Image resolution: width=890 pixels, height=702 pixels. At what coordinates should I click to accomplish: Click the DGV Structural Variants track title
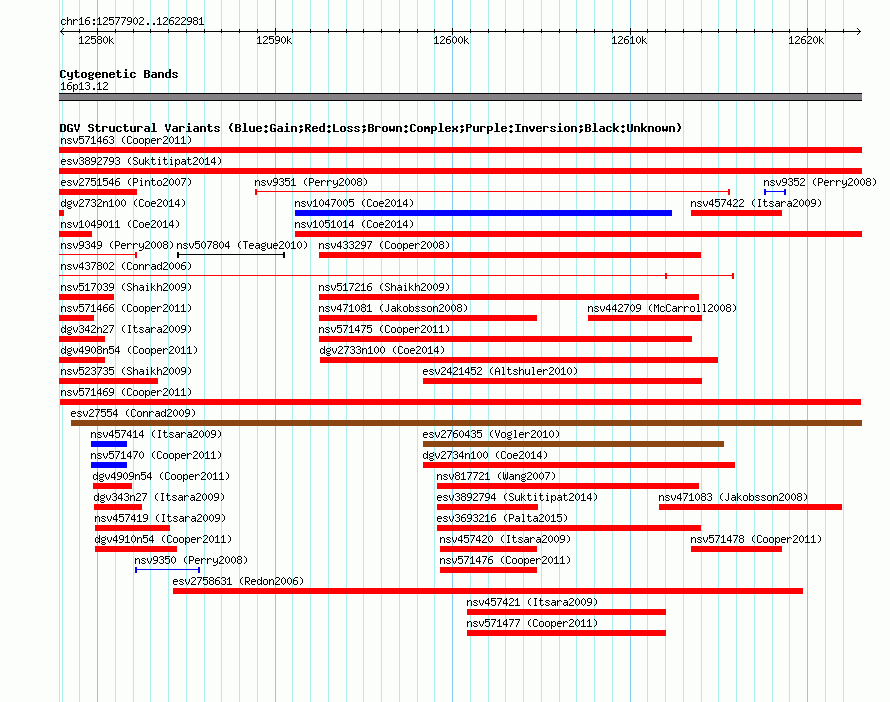[x=371, y=128]
